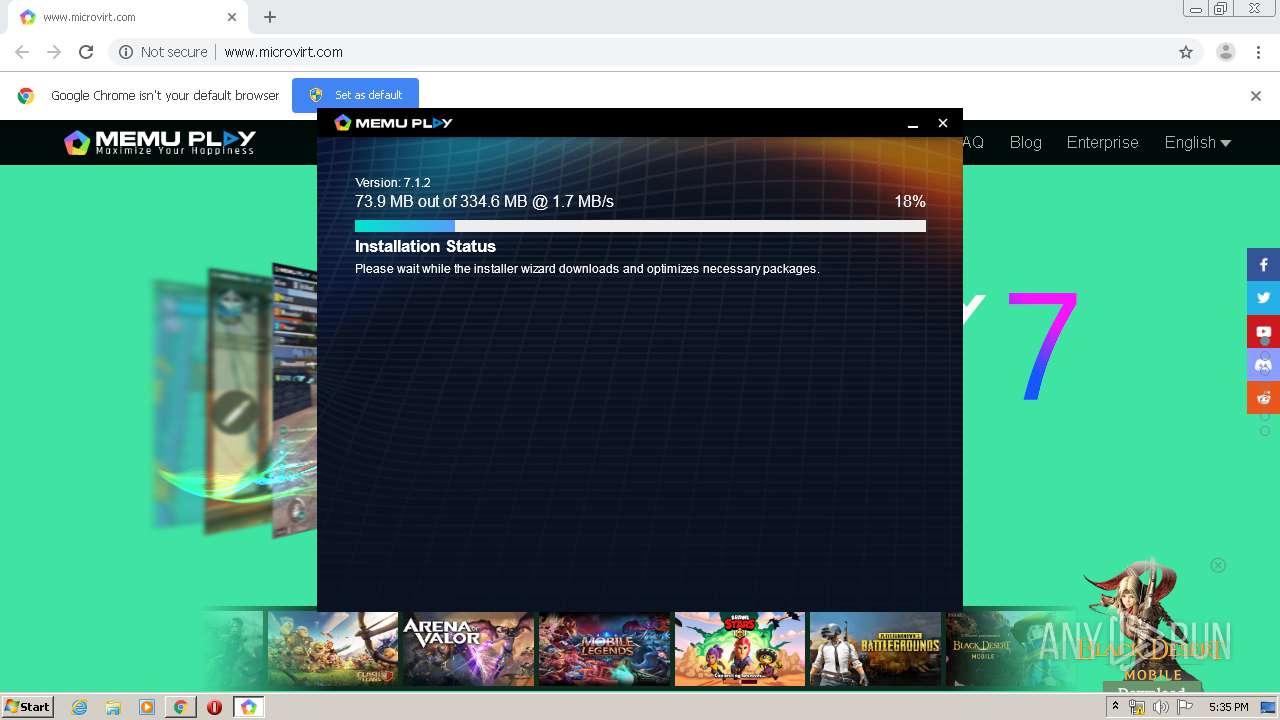The image size is (1280, 720).
Task: Open the YouTube social icon
Action: click(x=1263, y=331)
